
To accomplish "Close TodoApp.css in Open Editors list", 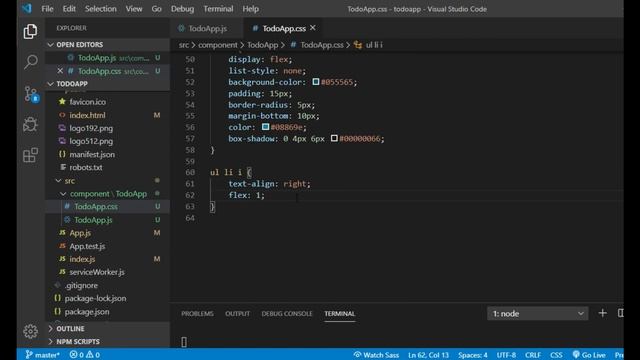I will tap(60, 71).
